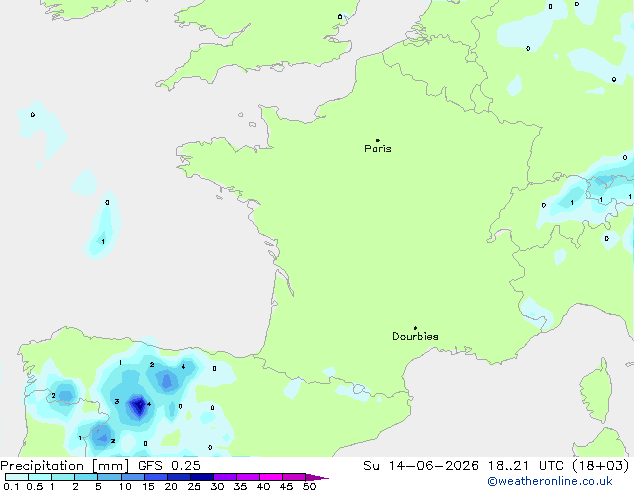Select the 0.5–1 mm legend swatch
This screenshot has height=490, width=634.
pyautogui.click(x=40, y=477)
